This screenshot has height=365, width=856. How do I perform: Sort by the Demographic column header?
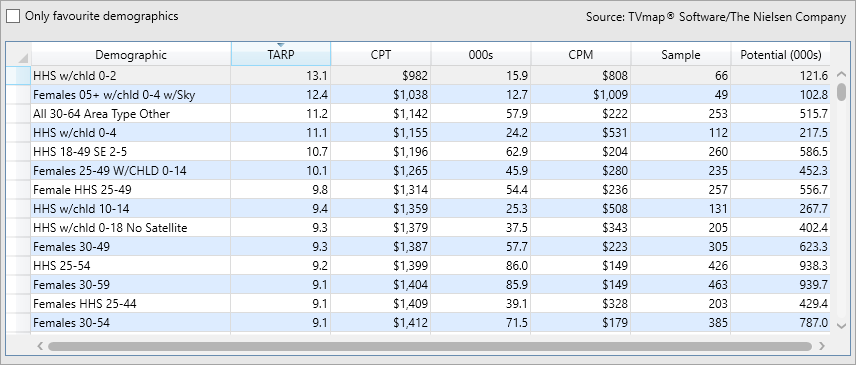(x=131, y=55)
